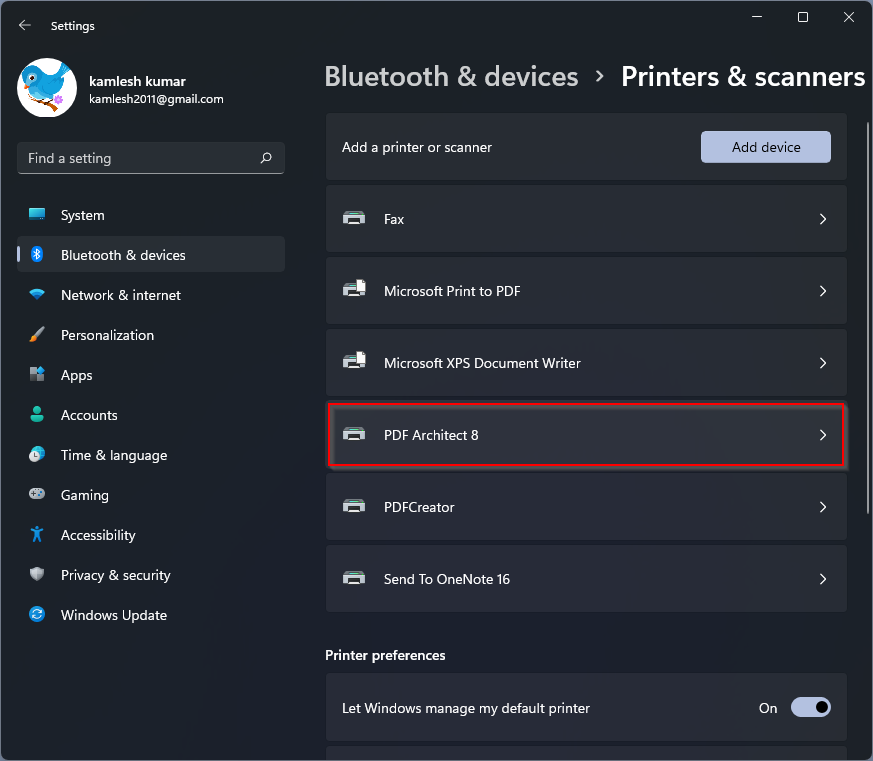
Task: Go back to Bluetooth & devices breadcrumb
Action: (452, 77)
